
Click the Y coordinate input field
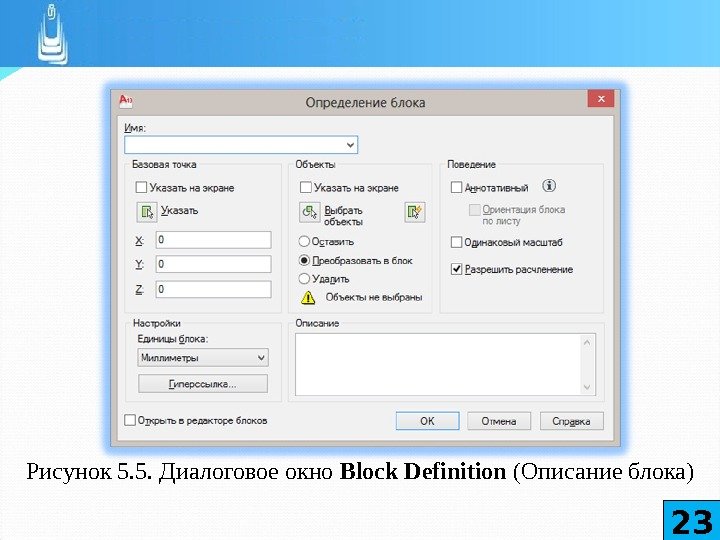(x=214, y=264)
